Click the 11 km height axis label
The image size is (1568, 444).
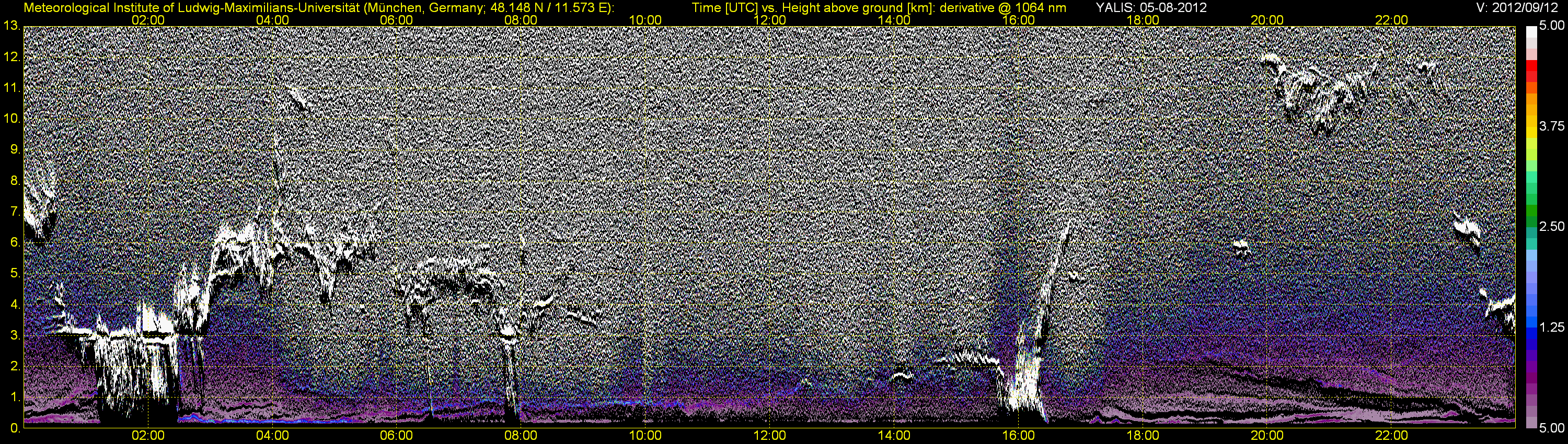tap(11, 88)
